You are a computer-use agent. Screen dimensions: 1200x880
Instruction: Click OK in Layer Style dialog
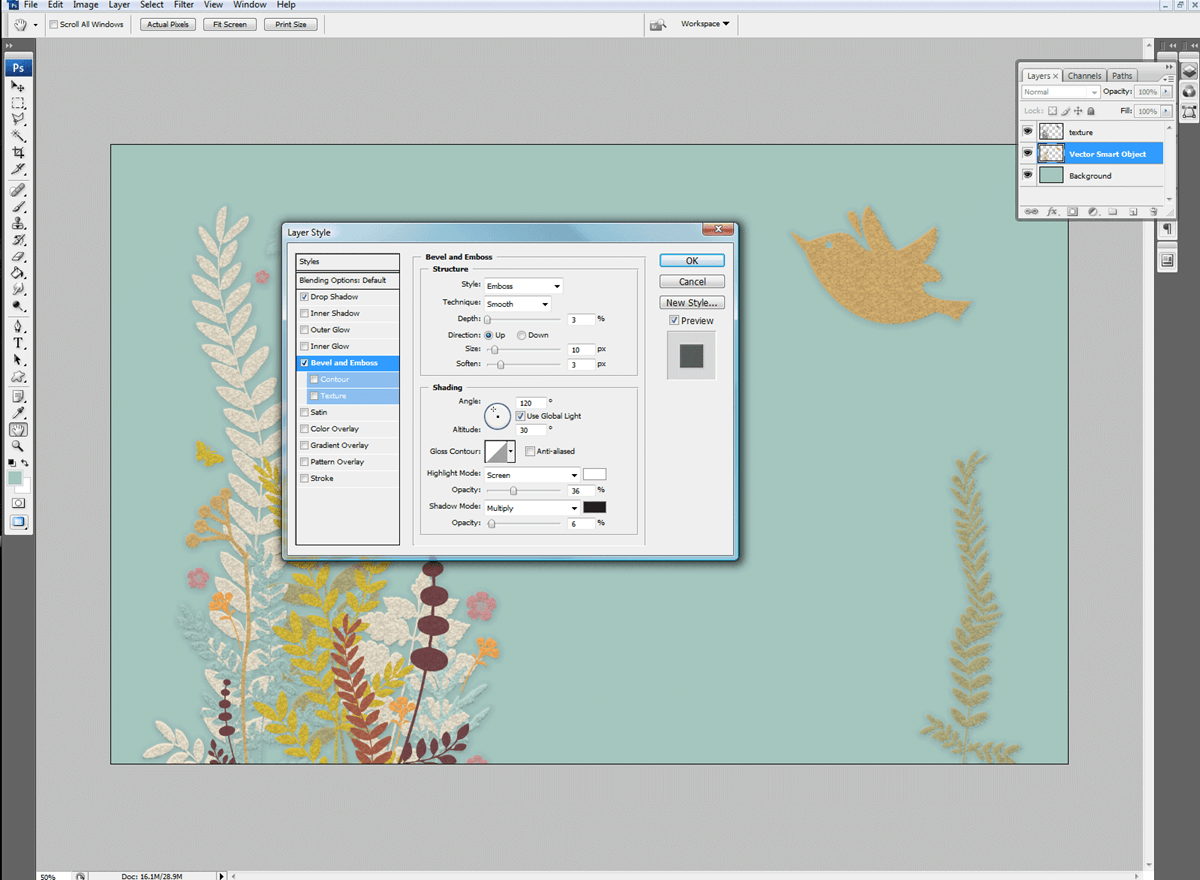coord(691,261)
